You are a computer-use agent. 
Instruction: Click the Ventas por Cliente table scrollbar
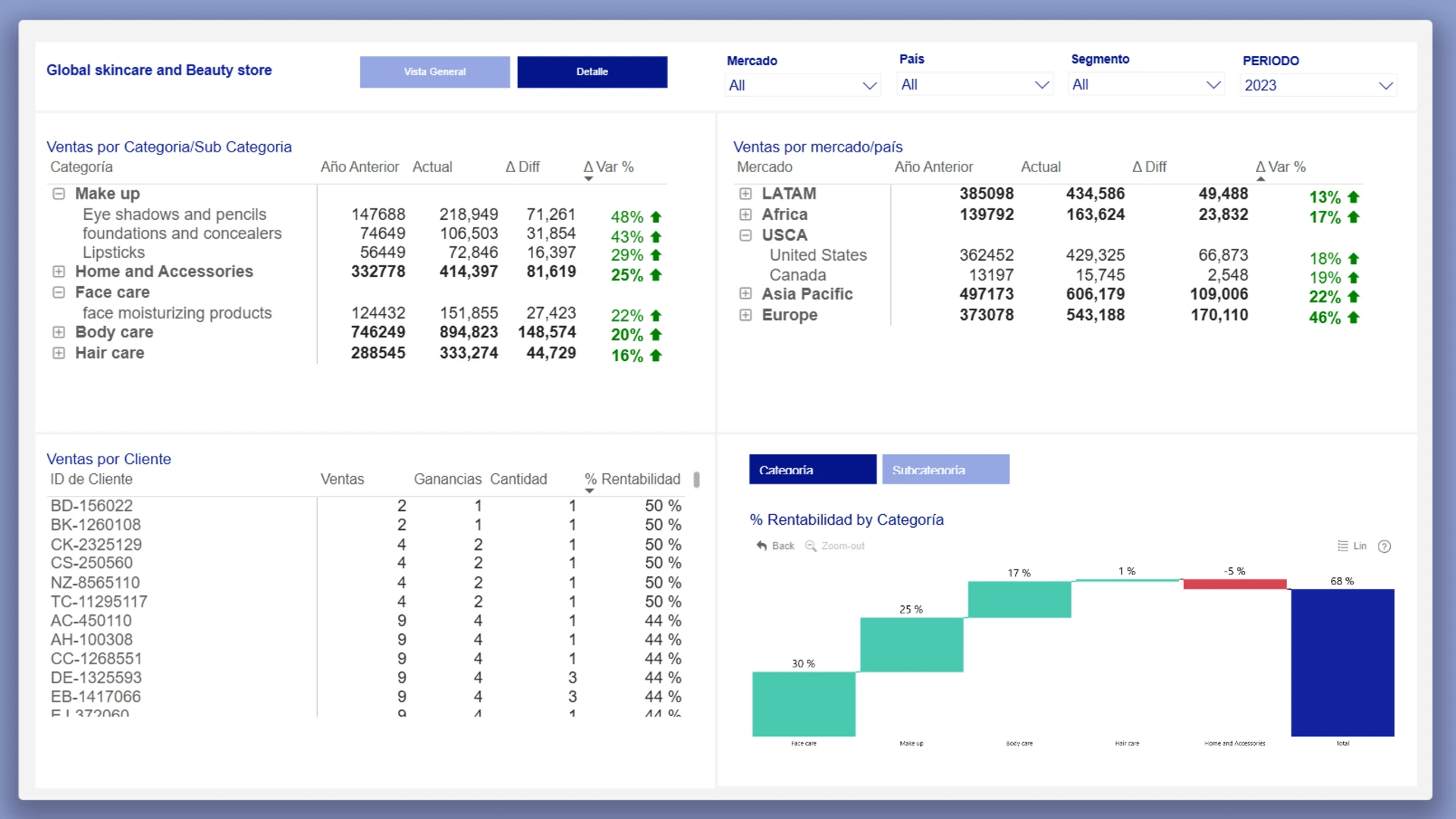point(696,479)
